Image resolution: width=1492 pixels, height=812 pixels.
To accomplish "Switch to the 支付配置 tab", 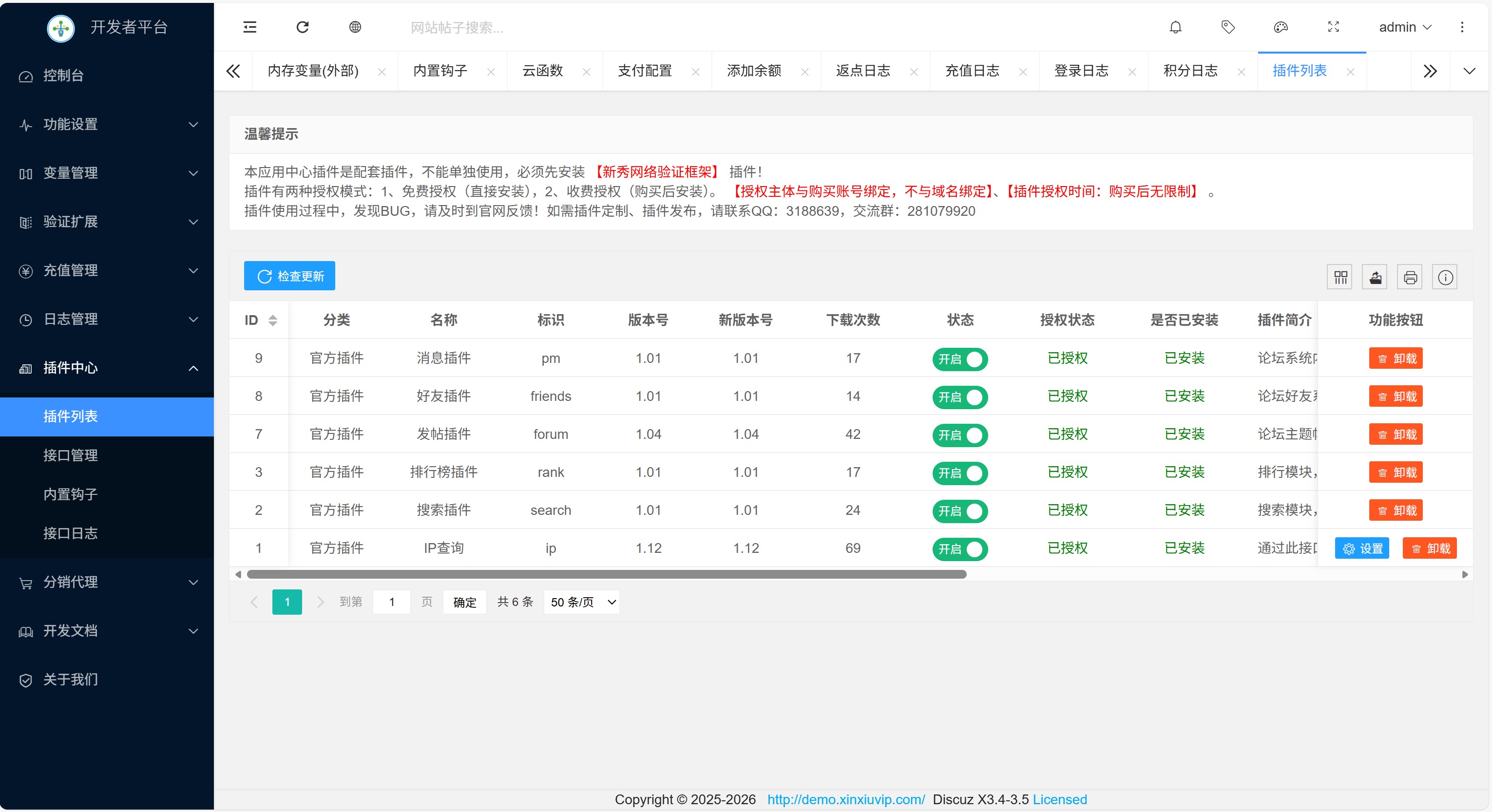I will pyautogui.click(x=645, y=71).
